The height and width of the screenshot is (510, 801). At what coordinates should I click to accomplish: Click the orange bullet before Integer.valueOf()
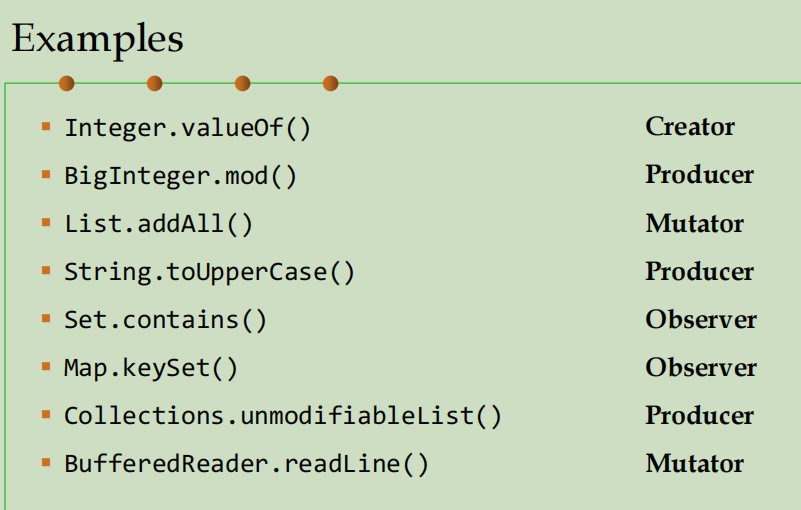pyautogui.click(x=45, y=127)
